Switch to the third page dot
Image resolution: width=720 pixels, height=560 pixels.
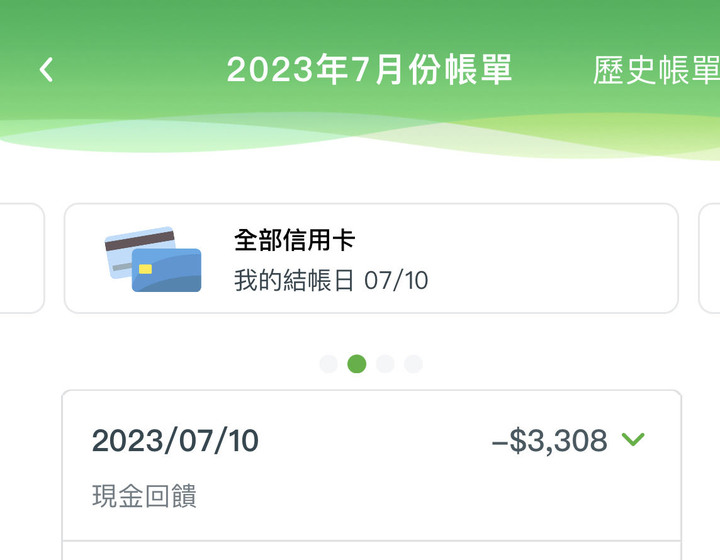point(385,364)
